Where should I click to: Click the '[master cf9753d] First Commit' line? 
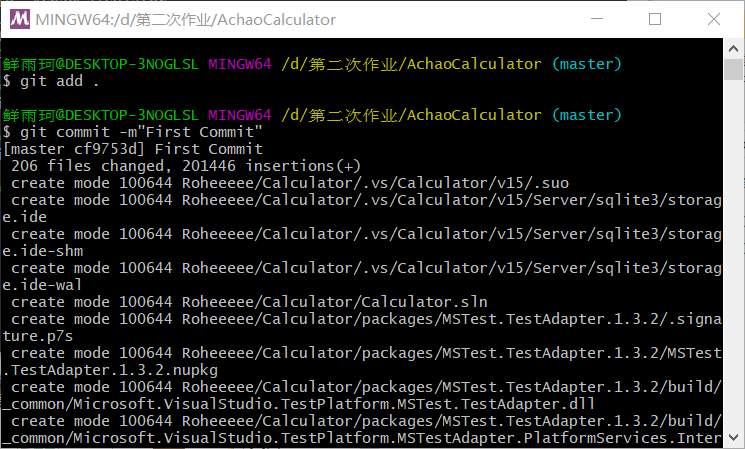click(133, 149)
